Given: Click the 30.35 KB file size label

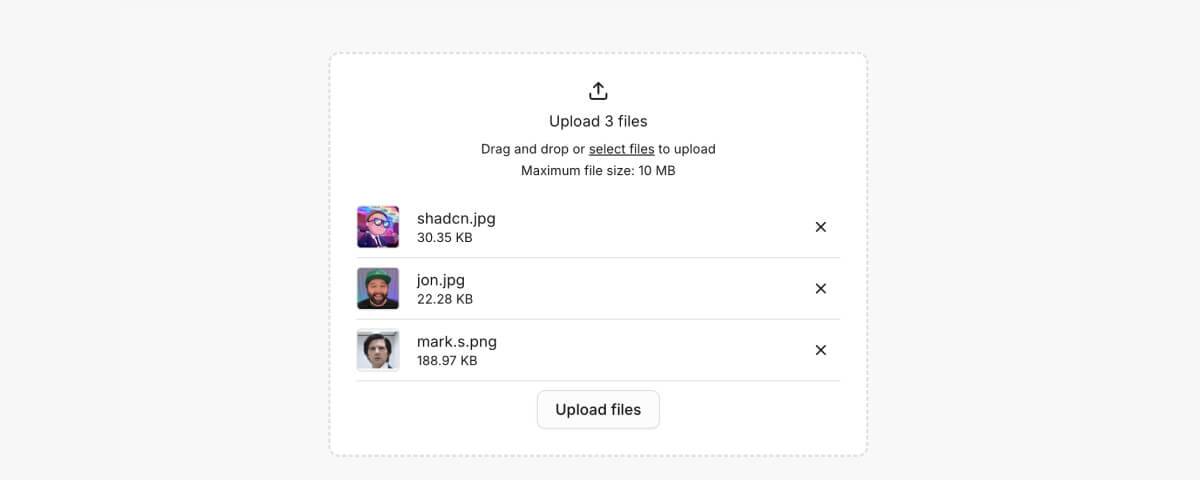Looking at the screenshot, I should (x=445, y=238).
